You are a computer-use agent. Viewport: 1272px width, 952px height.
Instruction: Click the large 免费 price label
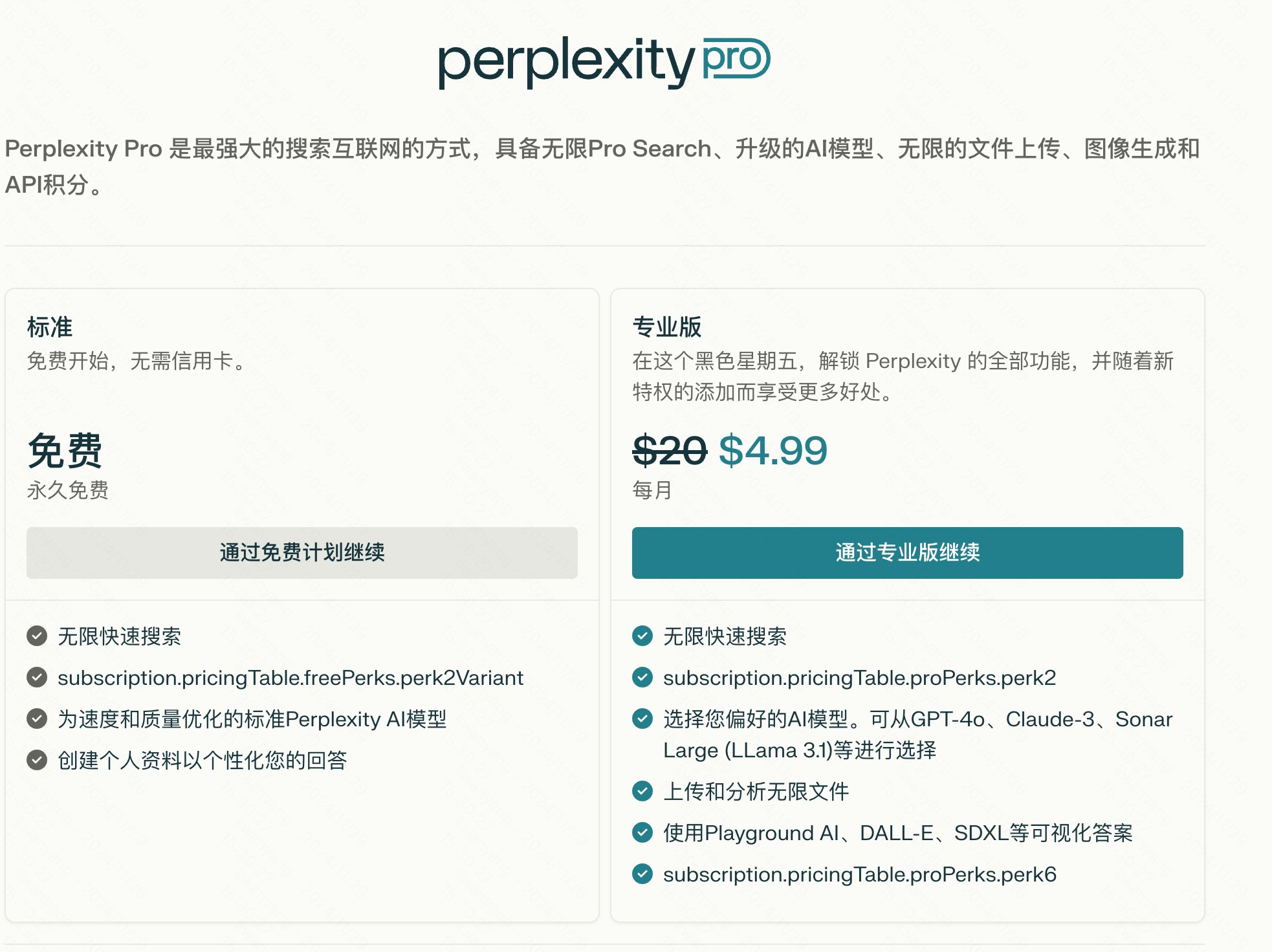65,451
